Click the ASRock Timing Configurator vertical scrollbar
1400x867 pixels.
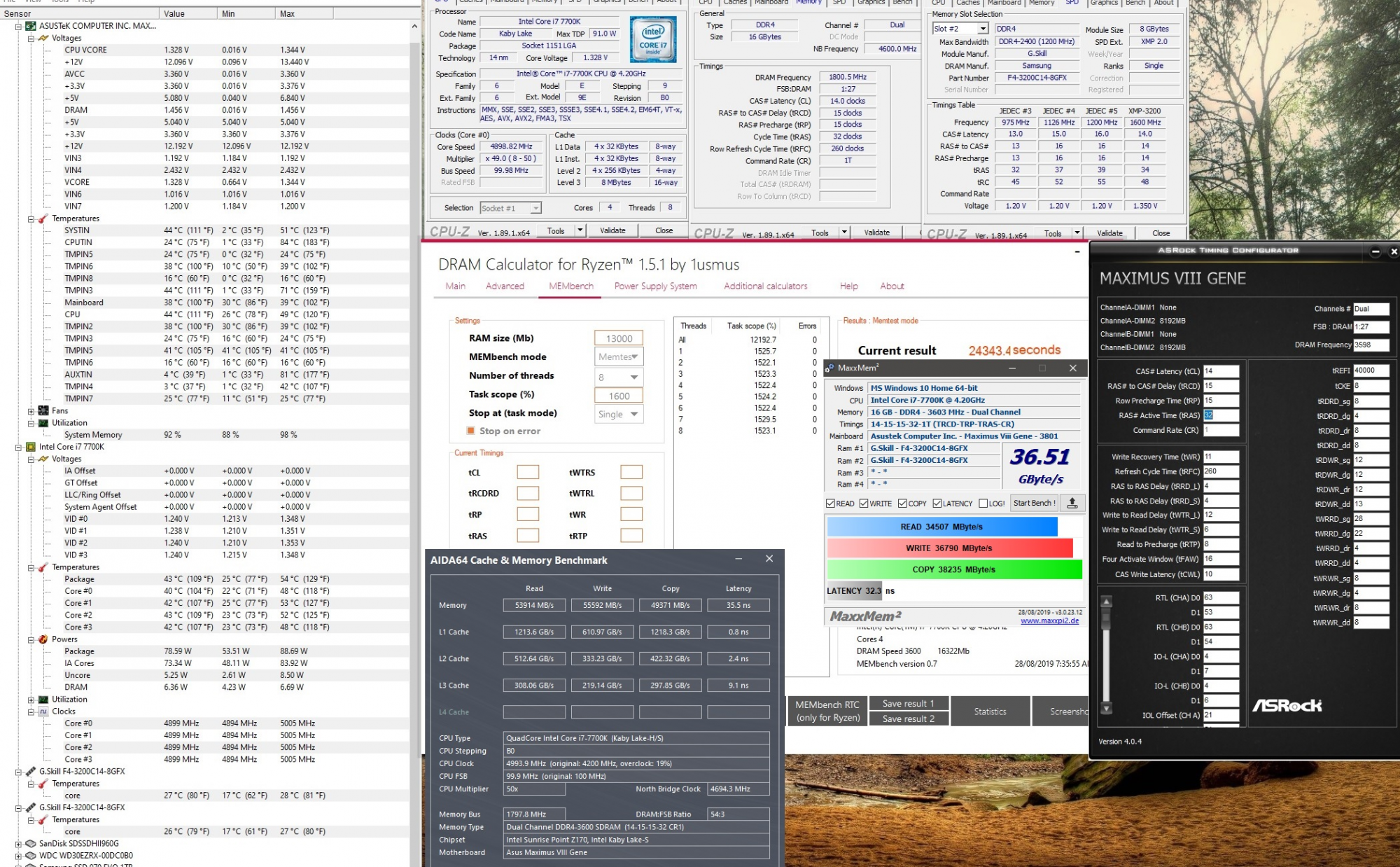[1106, 655]
